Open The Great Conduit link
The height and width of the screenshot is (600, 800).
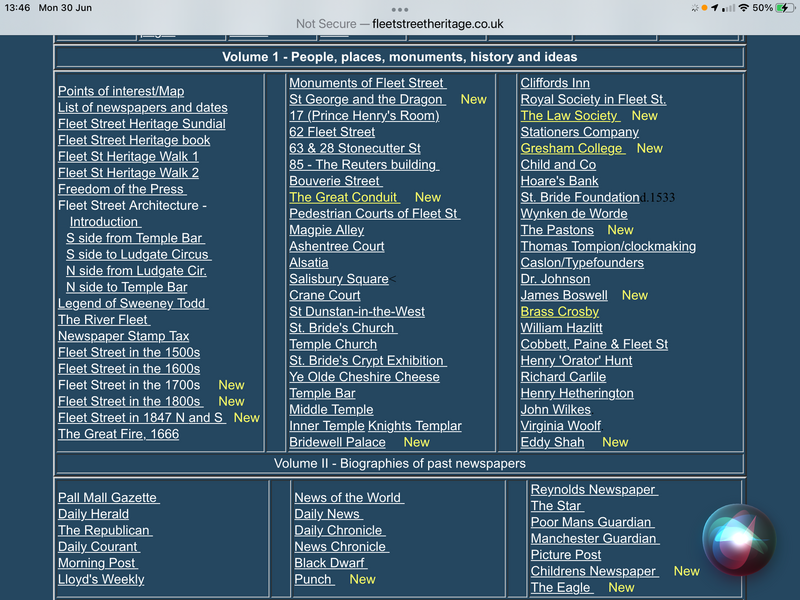[344, 197]
